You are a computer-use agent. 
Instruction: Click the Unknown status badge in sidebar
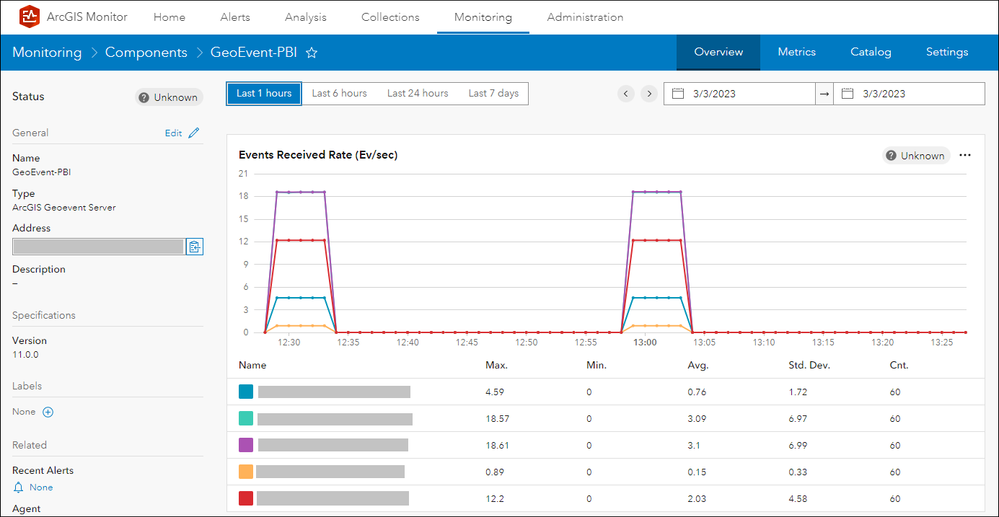(x=169, y=98)
